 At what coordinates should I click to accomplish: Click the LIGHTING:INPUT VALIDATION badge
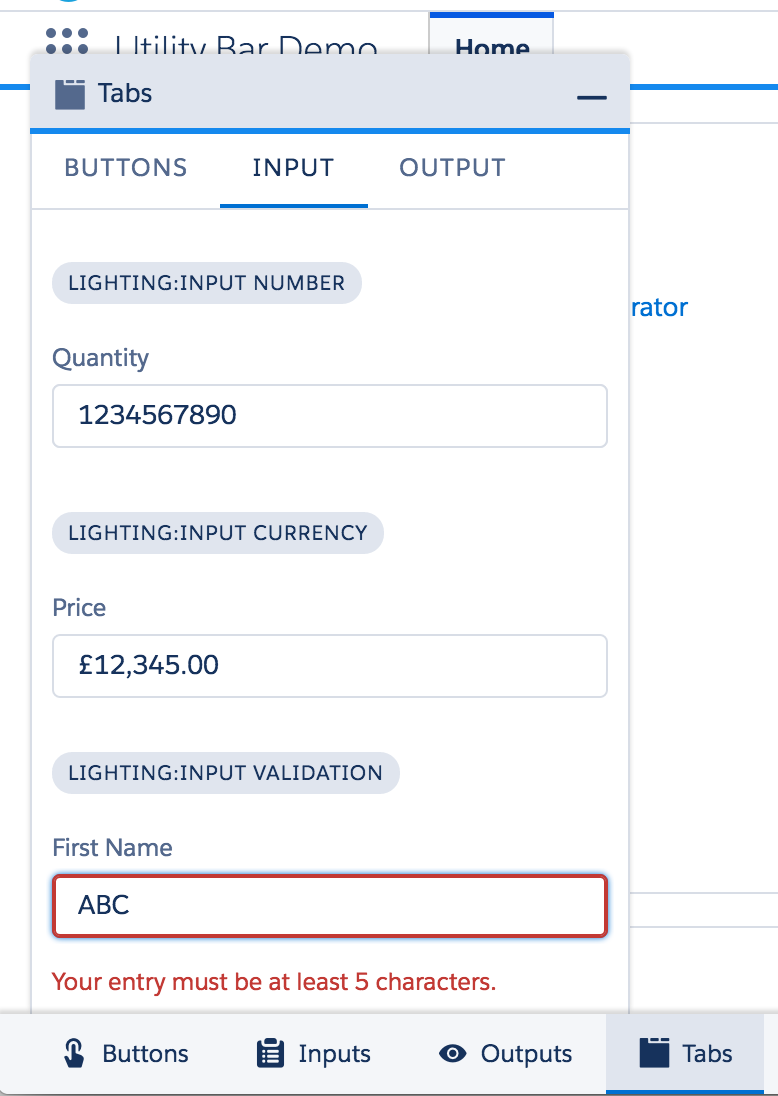[225, 773]
